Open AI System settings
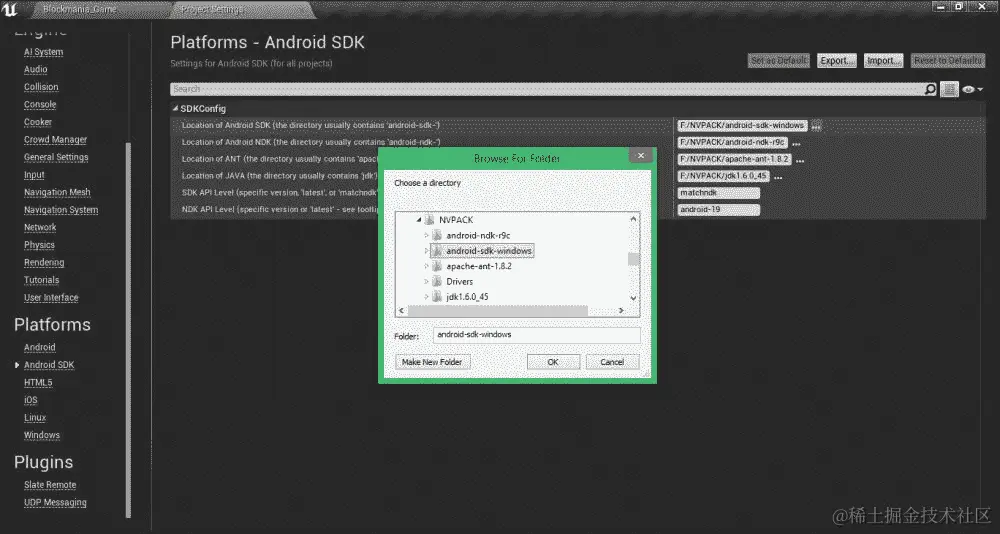The height and width of the screenshot is (534, 1000). tap(43, 52)
